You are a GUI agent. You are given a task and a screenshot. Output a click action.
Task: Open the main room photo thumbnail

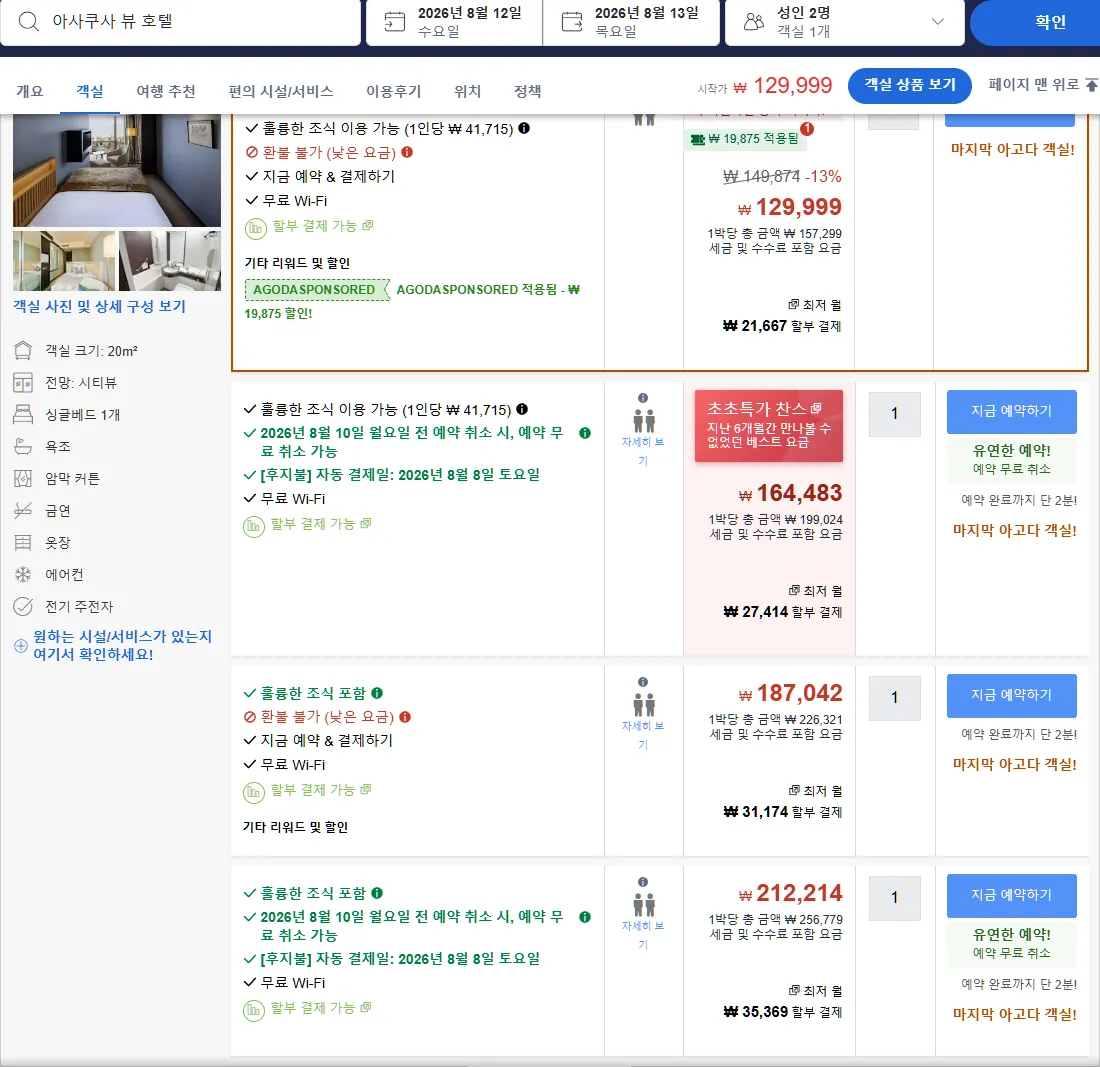coord(116,170)
